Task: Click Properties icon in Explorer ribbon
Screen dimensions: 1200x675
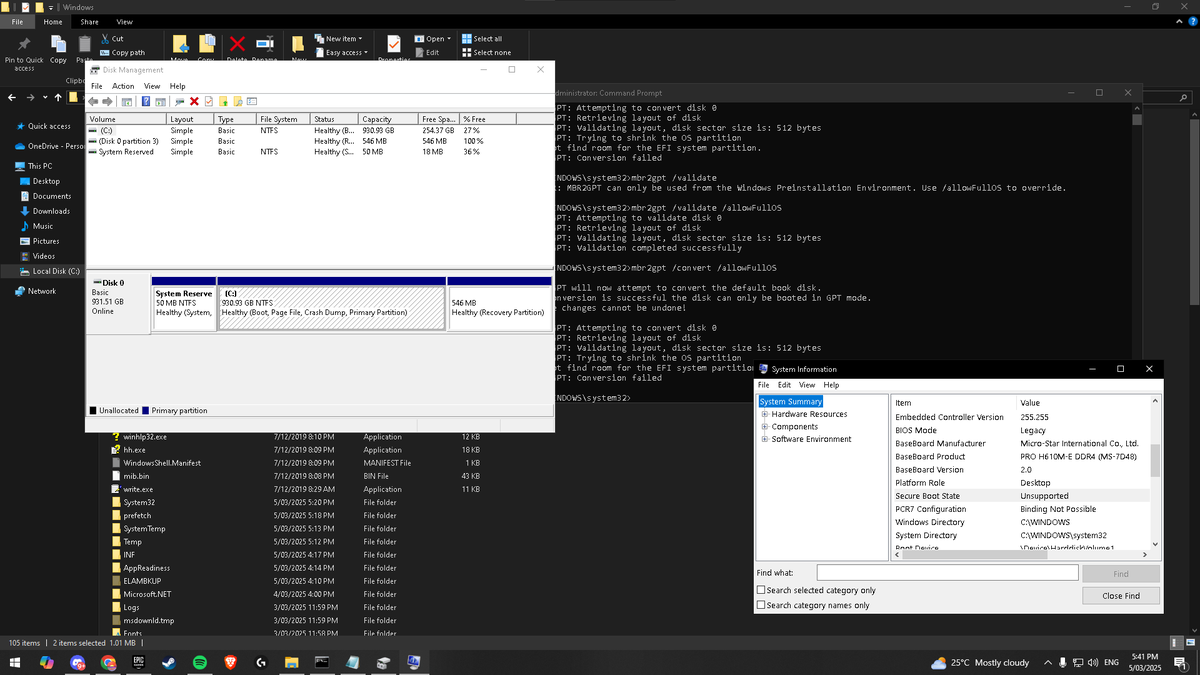Action: tap(394, 46)
